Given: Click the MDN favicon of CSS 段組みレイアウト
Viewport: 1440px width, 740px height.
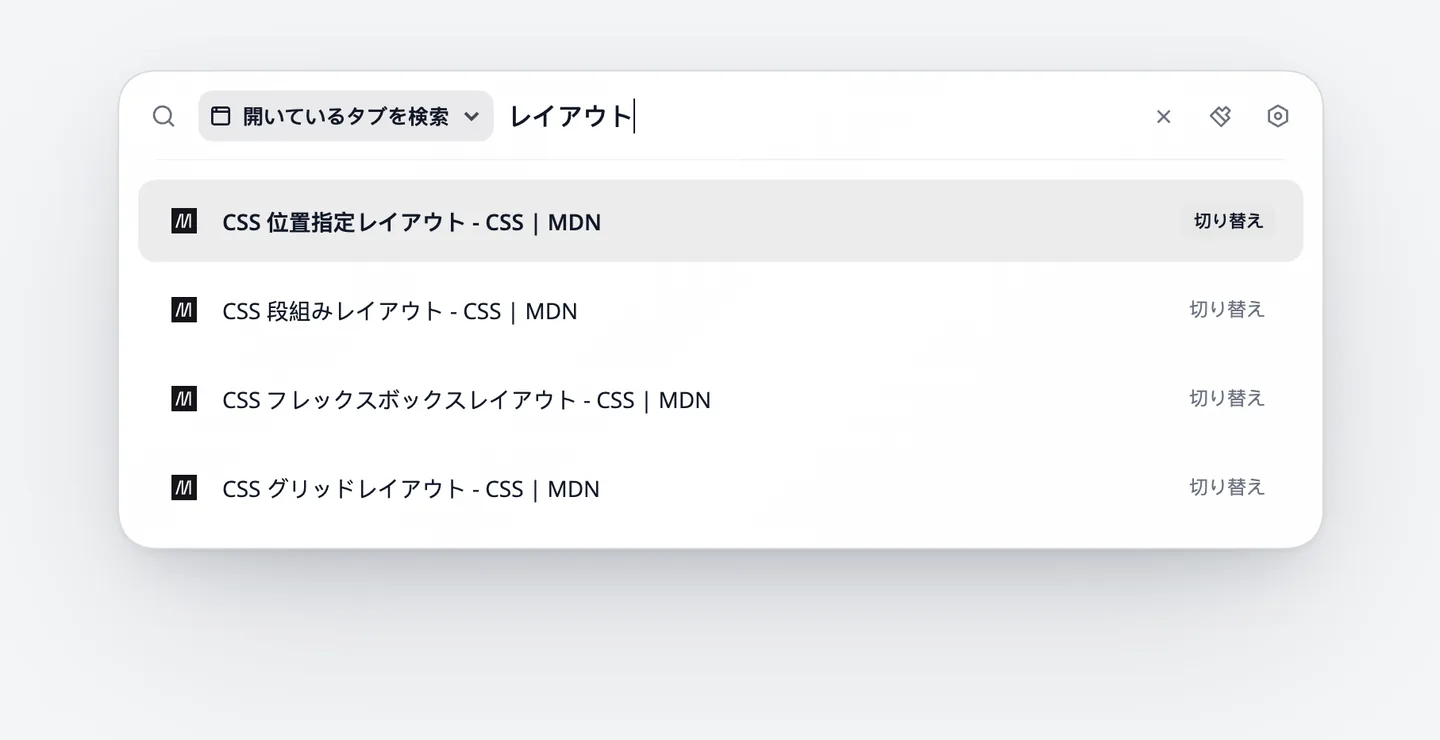Looking at the screenshot, I should [x=184, y=310].
